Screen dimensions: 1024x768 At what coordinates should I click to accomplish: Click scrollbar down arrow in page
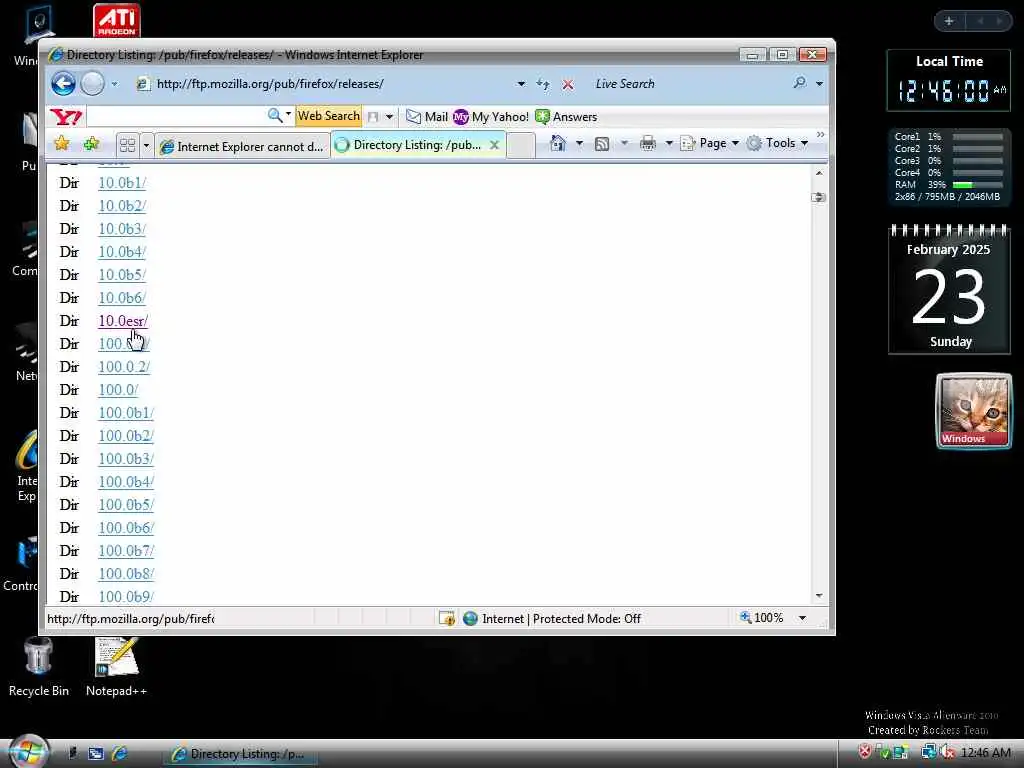819,596
